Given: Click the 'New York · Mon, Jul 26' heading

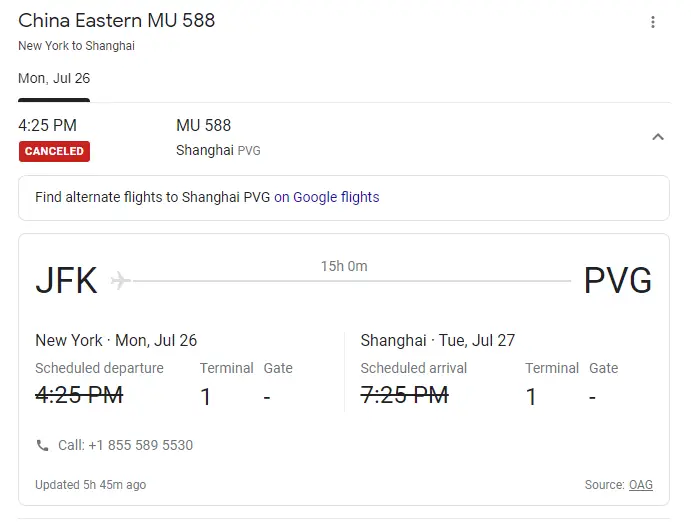Looking at the screenshot, I should coord(116,341).
